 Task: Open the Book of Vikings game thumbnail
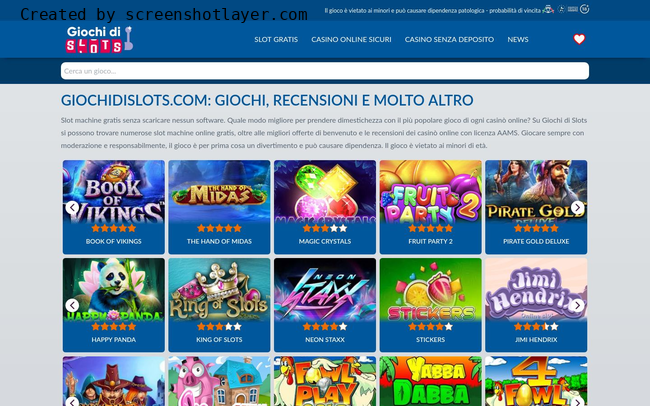[114, 192]
